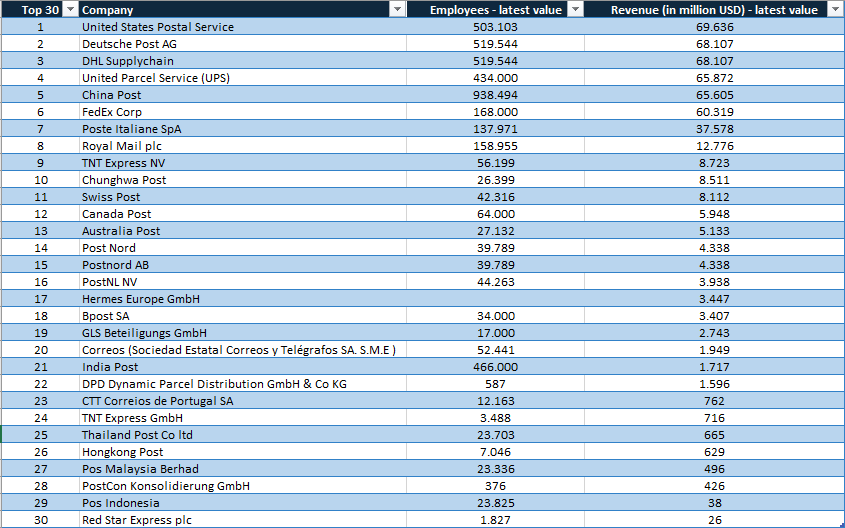Select revenue value 12.776 for Royal Mail
The width and height of the screenshot is (845, 528).
coord(714,145)
